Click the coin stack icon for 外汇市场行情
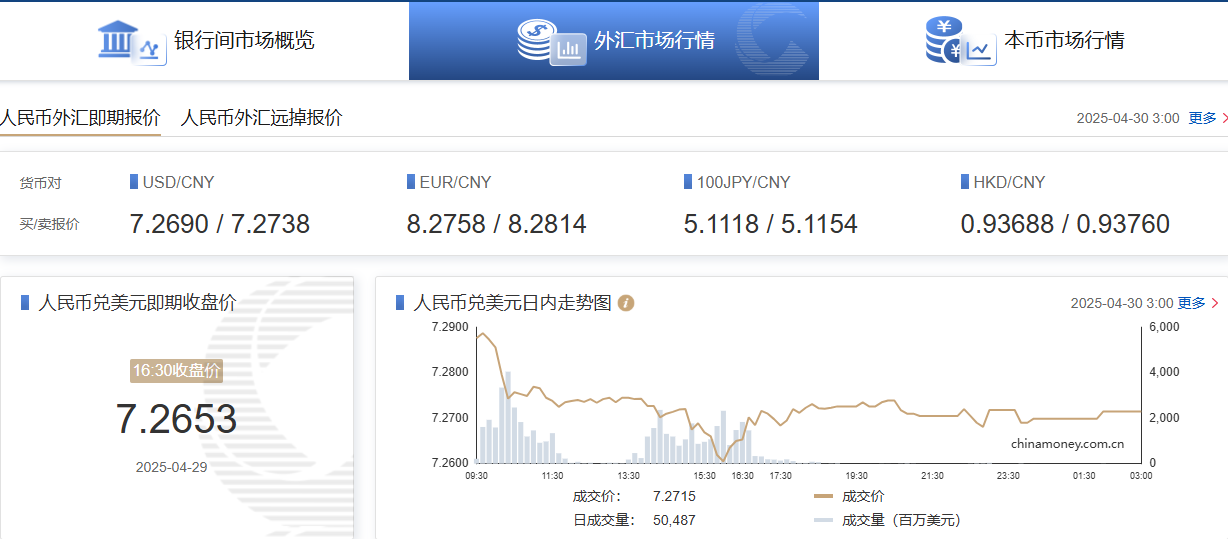This screenshot has width=1228, height=539. point(551,41)
